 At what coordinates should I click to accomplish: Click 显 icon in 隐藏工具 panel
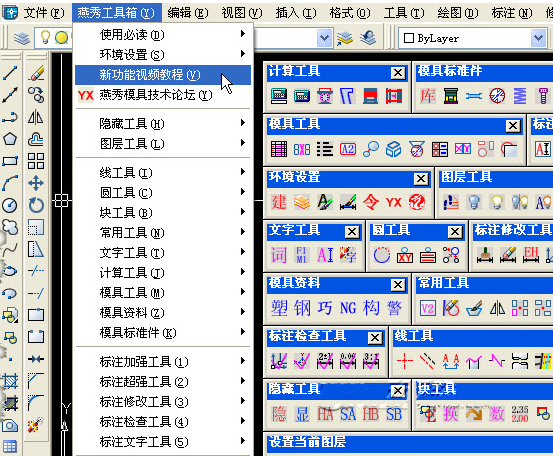pyautogui.click(x=302, y=414)
